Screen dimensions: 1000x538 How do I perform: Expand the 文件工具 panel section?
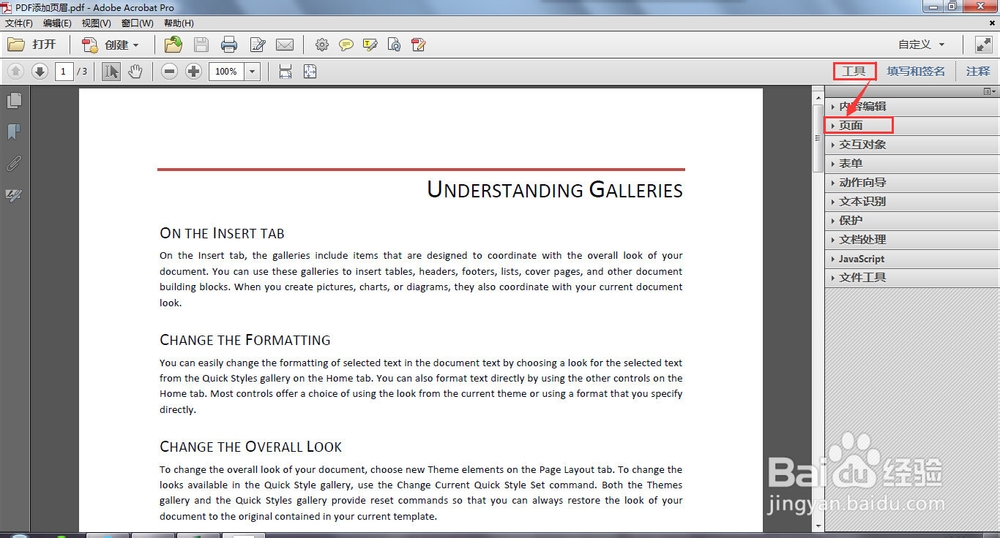click(x=912, y=277)
